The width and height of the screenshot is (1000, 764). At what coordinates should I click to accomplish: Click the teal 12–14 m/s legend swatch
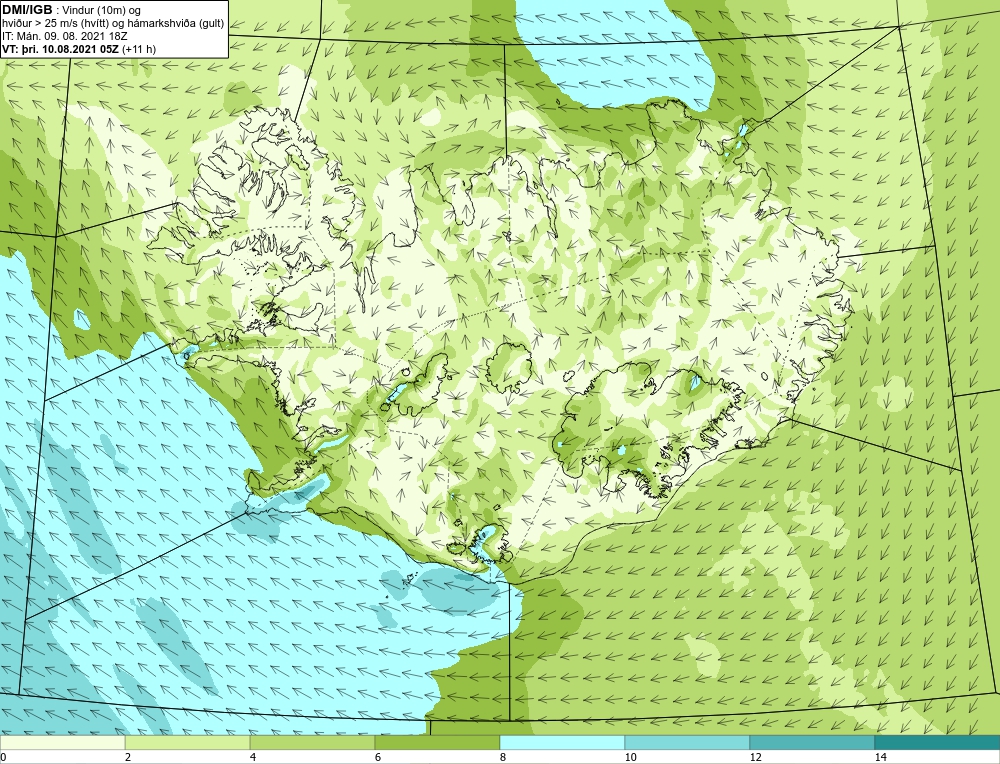pyautogui.click(x=812, y=742)
